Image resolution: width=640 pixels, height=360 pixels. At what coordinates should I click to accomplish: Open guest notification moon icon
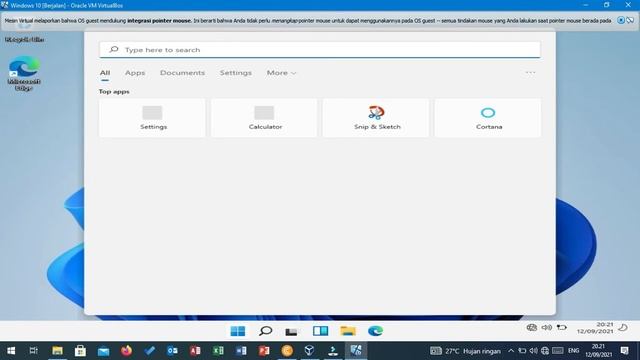(x=623, y=327)
